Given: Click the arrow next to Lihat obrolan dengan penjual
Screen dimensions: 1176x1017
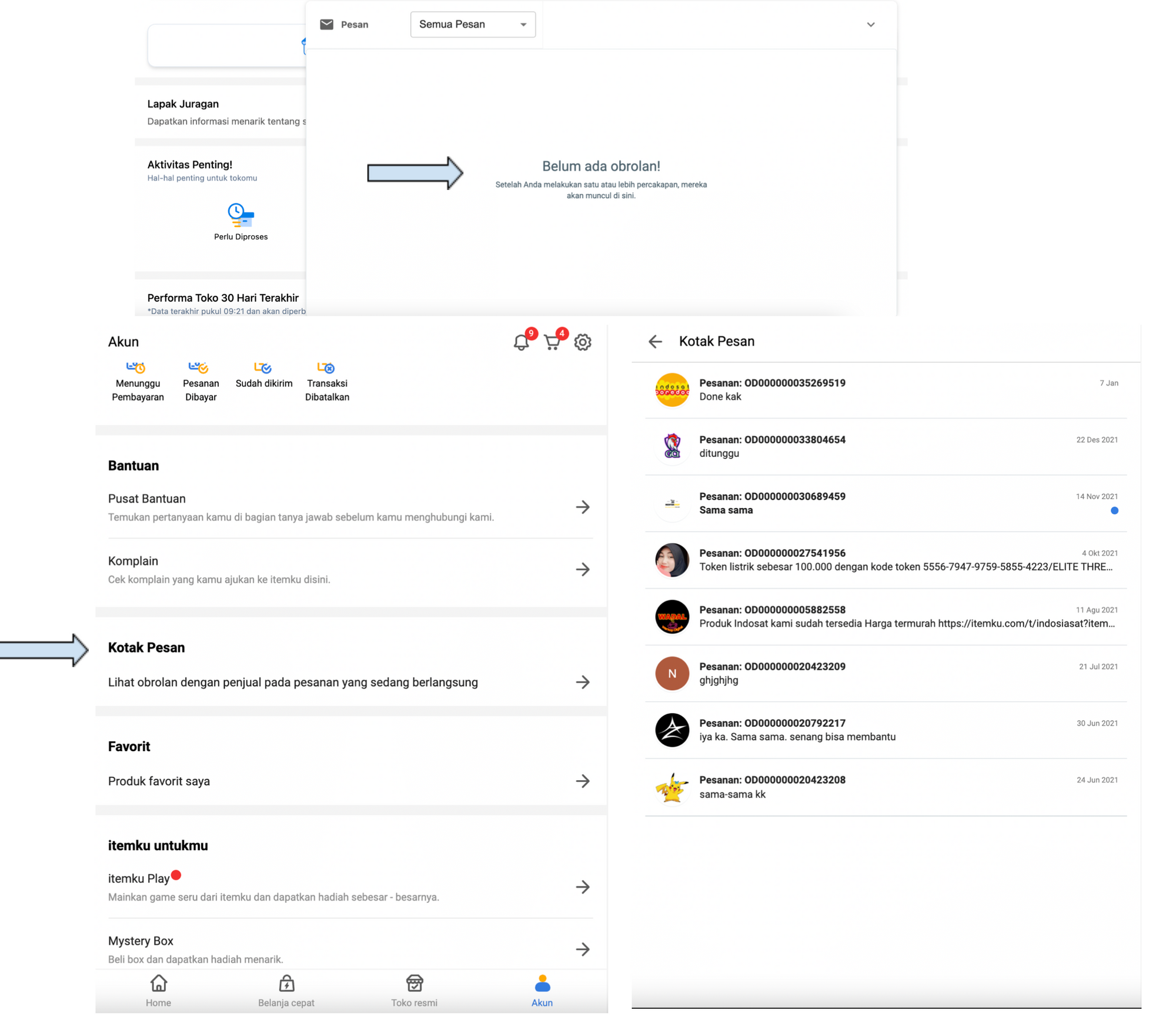Looking at the screenshot, I should coord(582,683).
